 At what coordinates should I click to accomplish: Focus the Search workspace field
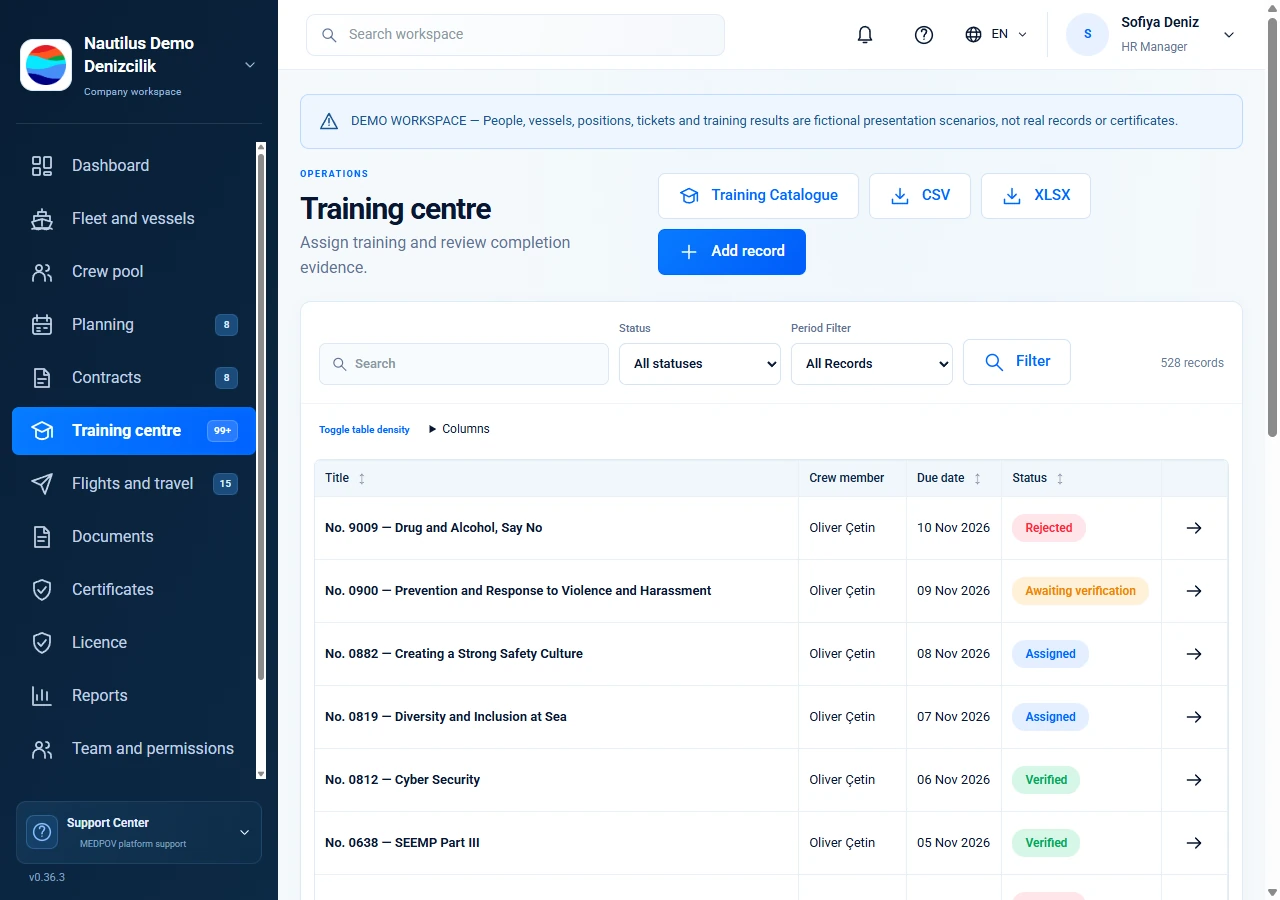tap(515, 35)
